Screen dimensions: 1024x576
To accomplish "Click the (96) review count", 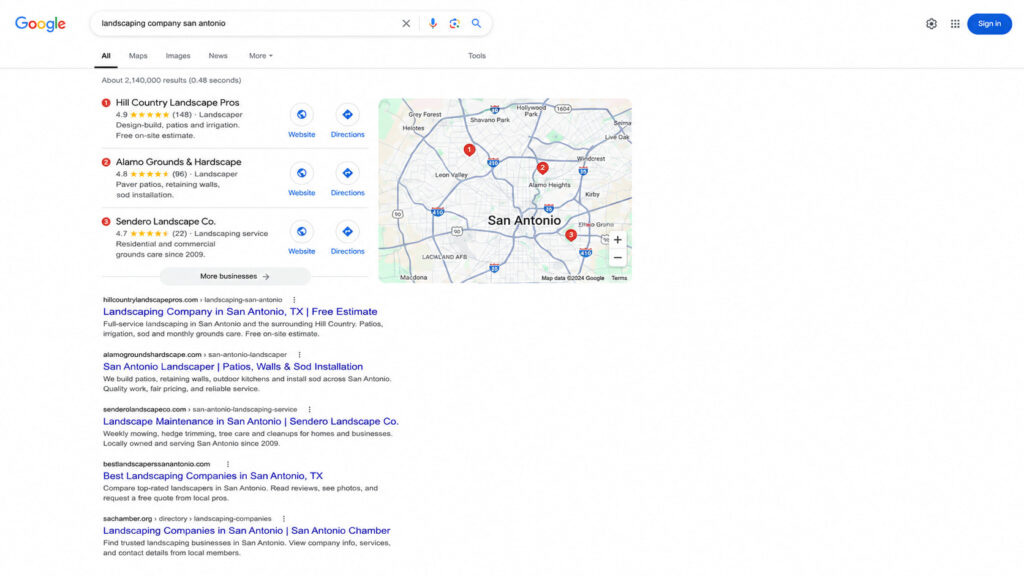I will pyautogui.click(x=180, y=174).
